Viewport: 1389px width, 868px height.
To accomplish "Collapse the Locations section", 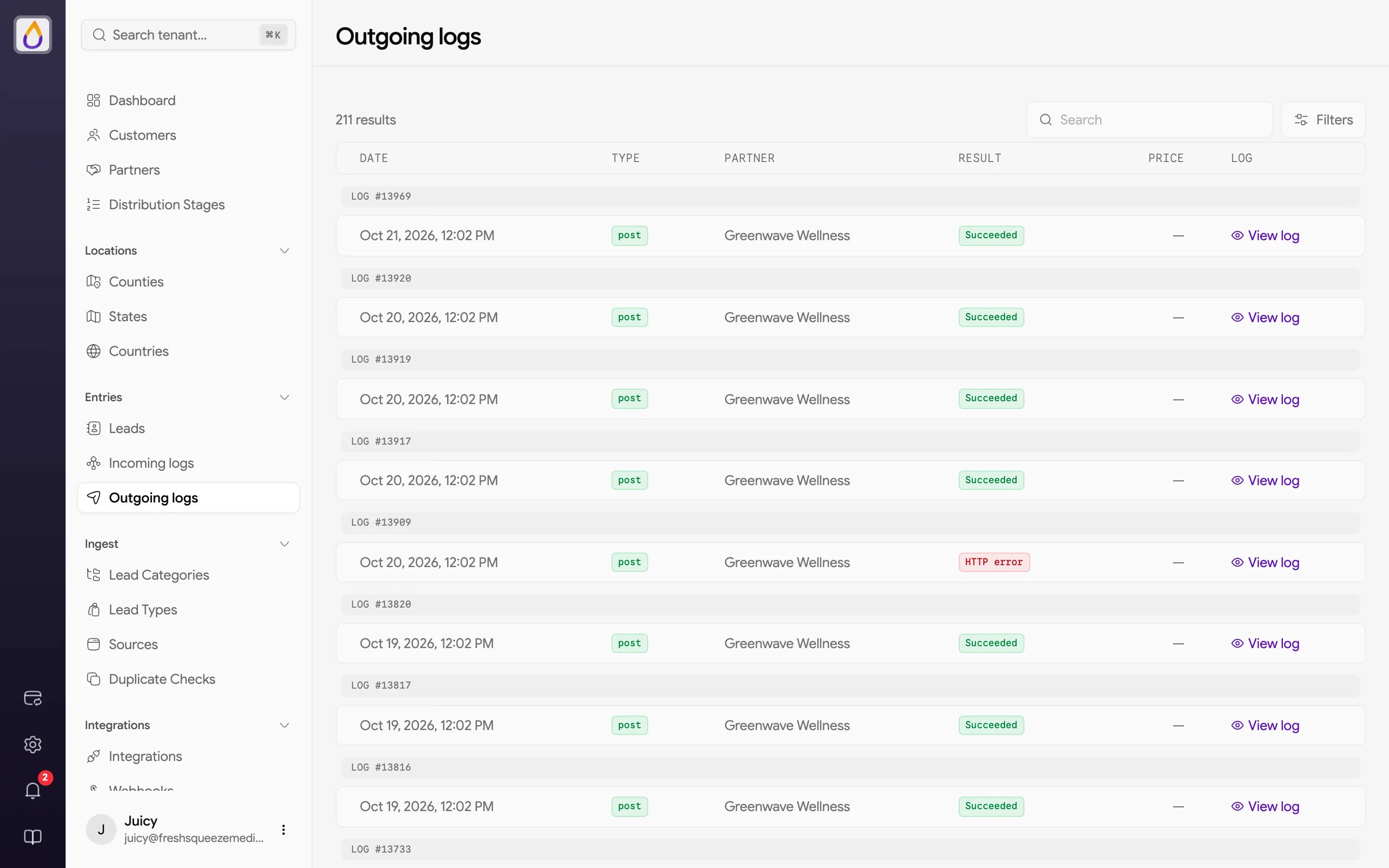I will (284, 251).
